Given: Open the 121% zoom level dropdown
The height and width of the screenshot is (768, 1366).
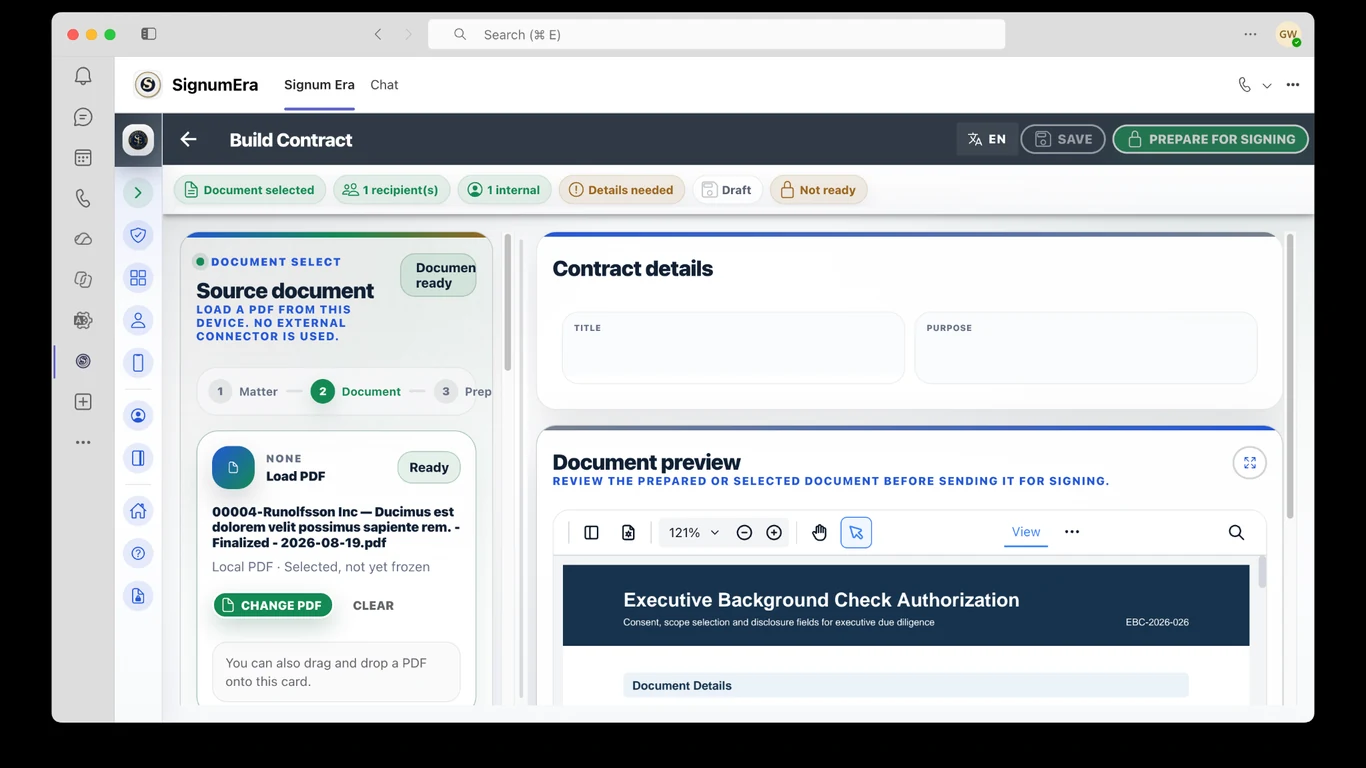Looking at the screenshot, I should [693, 533].
